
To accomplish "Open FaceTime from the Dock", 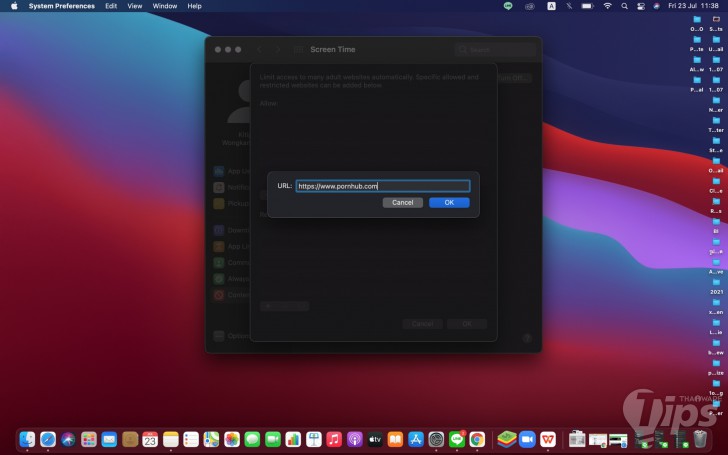I will [273, 439].
